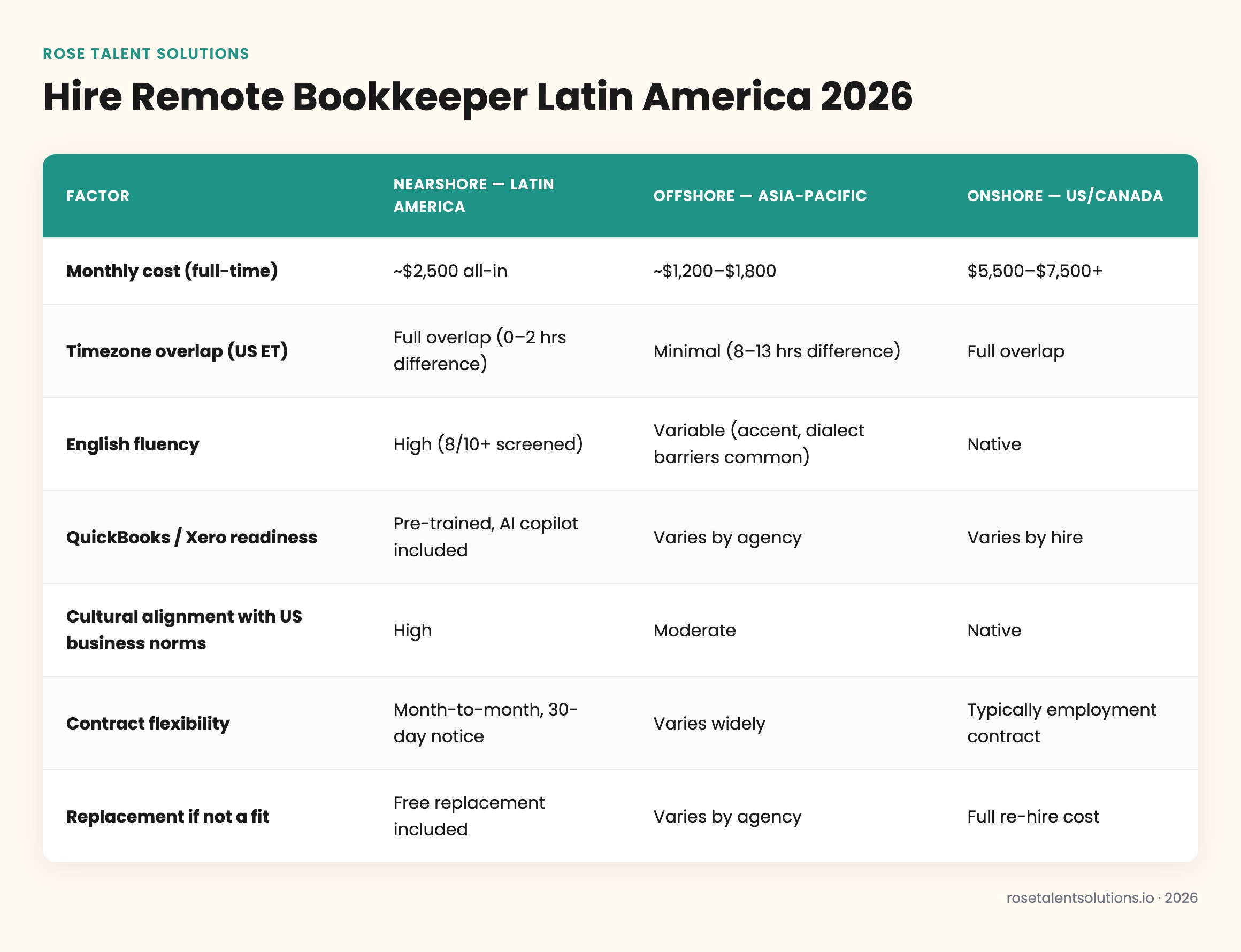This screenshot has height=952, width=1241.
Task: Click 'Native' in the English fluency row
Action: coord(994,444)
